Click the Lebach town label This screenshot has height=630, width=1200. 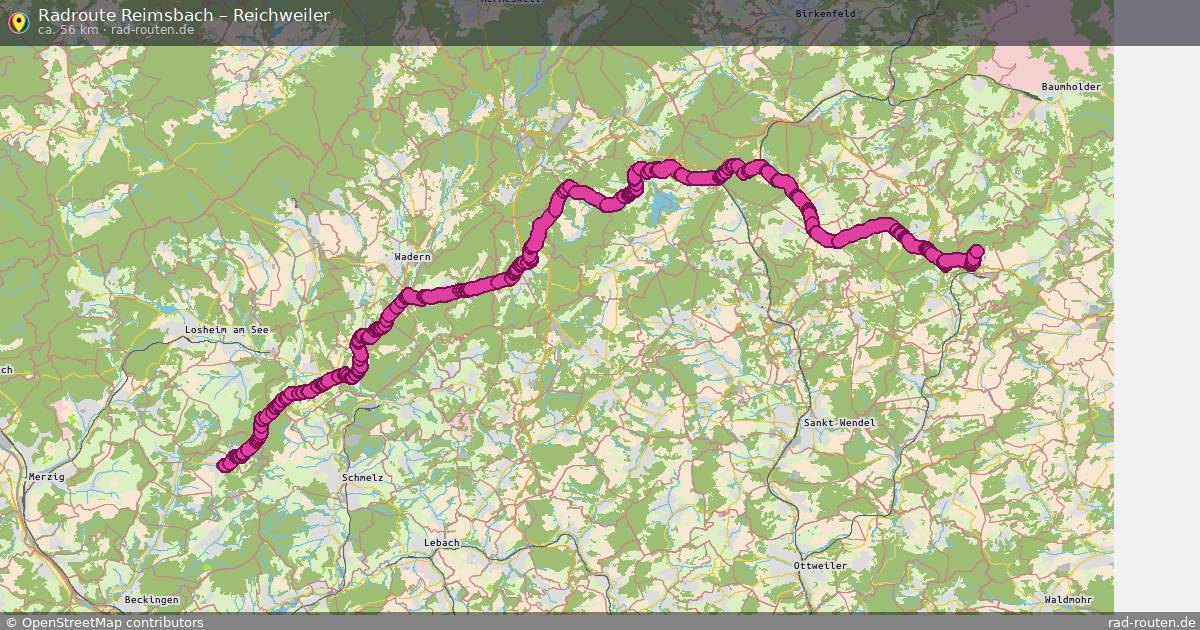[x=441, y=543]
